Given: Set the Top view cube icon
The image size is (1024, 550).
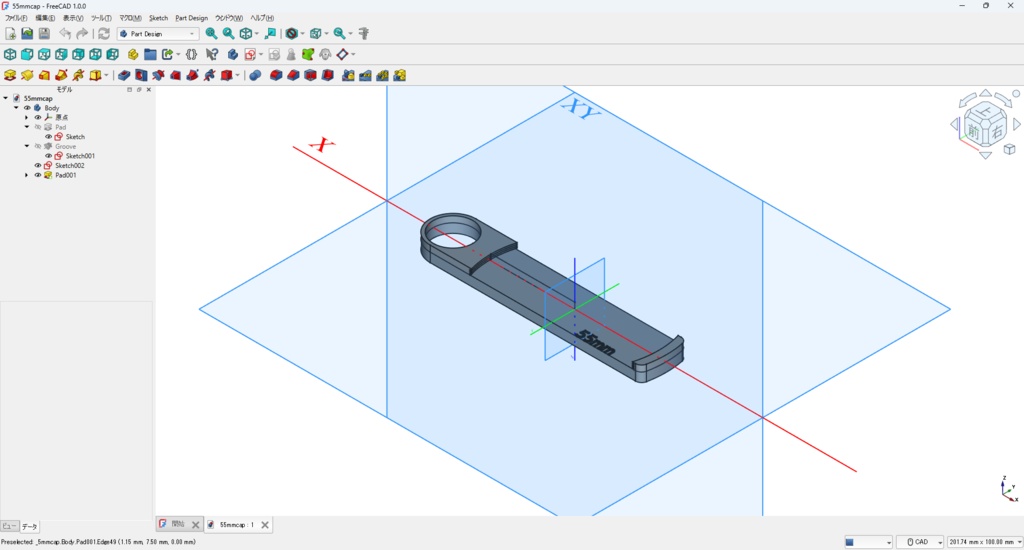Looking at the screenshot, I should click(44, 54).
